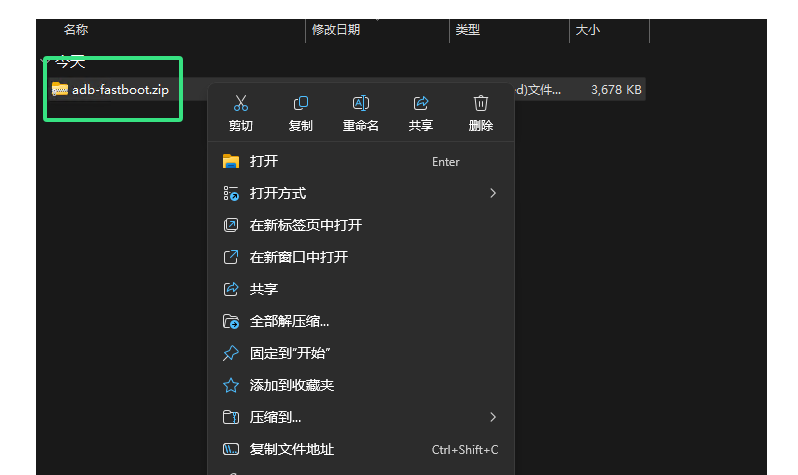Screen dimensions: 798x475
Task: Click the path icon beside 复制文件地址
Action: [231, 449]
